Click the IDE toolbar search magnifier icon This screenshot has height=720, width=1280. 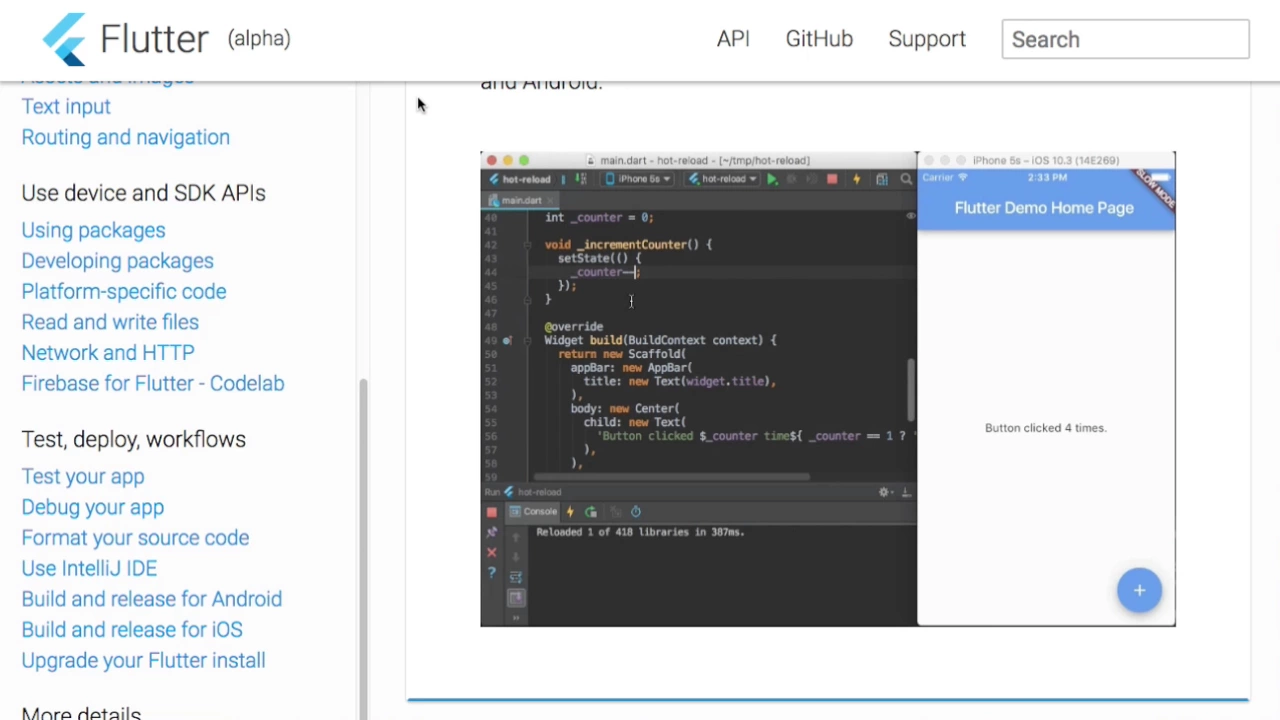tap(906, 179)
